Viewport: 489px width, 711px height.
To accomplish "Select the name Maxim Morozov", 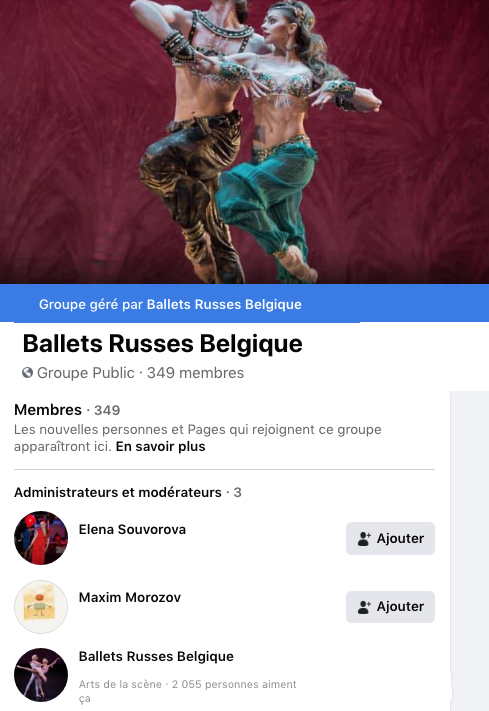I will (130, 598).
